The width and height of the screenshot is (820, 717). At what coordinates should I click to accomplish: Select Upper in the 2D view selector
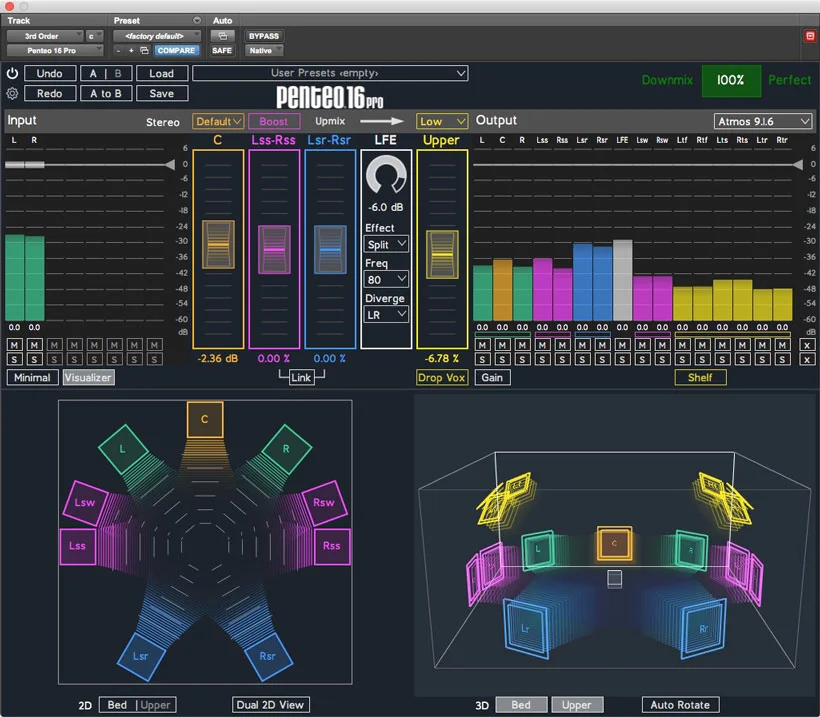coord(156,705)
